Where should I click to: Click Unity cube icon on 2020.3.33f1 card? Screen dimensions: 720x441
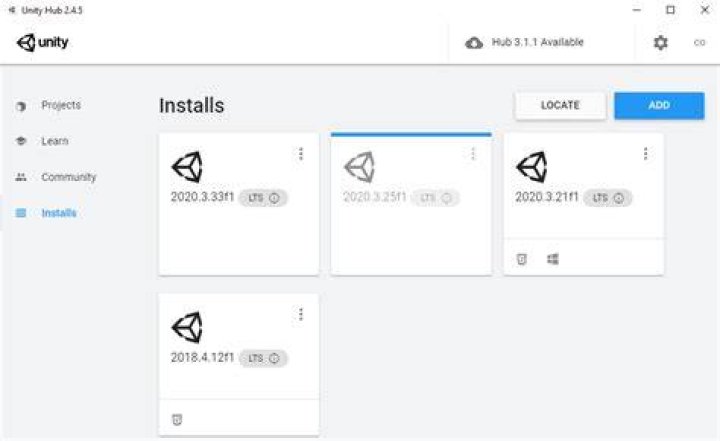coord(187,167)
